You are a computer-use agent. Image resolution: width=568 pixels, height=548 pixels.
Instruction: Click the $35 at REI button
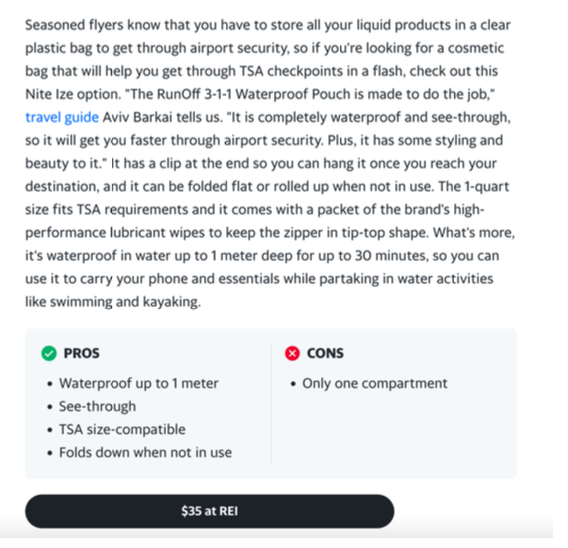[209, 511]
